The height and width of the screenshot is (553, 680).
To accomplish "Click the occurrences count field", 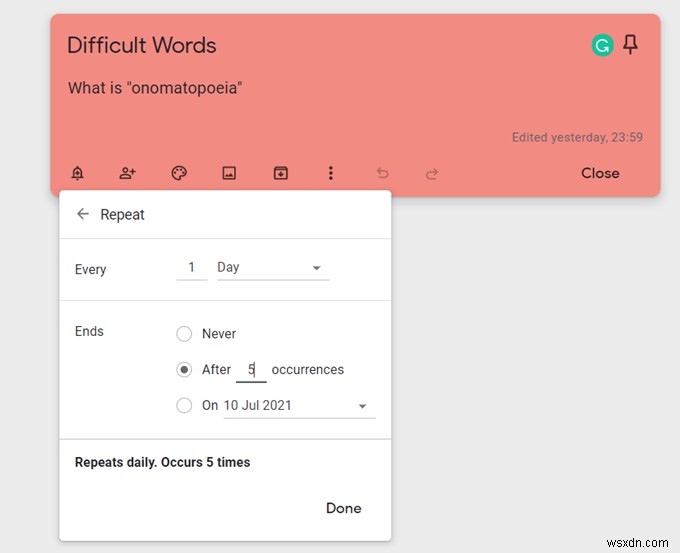I will [x=251, y=370].
